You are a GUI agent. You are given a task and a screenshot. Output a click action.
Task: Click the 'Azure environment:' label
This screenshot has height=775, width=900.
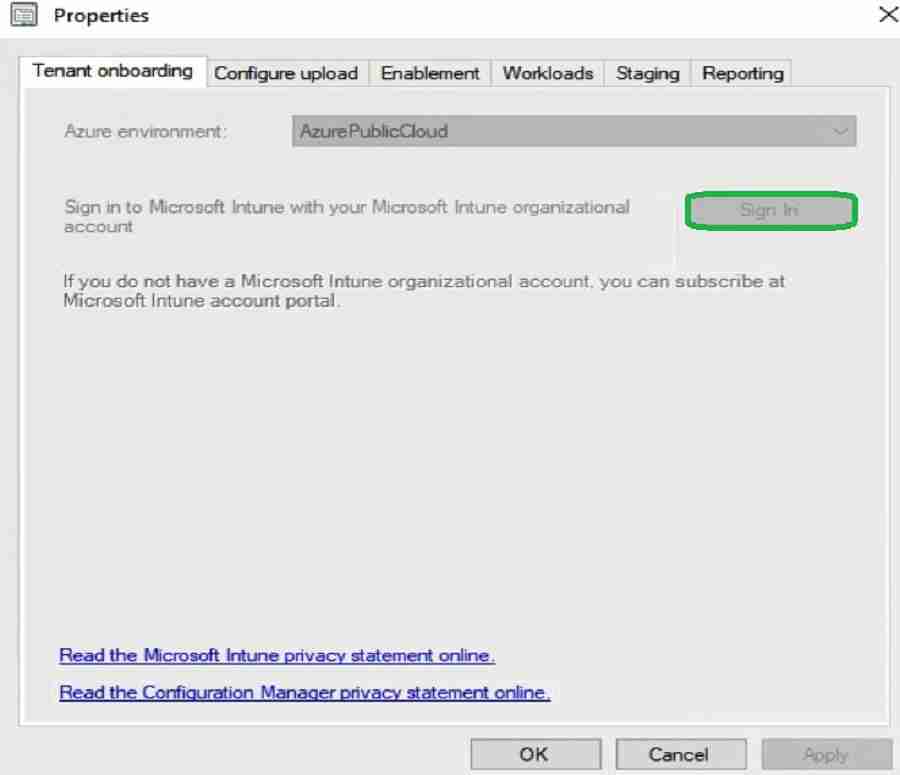146,131
